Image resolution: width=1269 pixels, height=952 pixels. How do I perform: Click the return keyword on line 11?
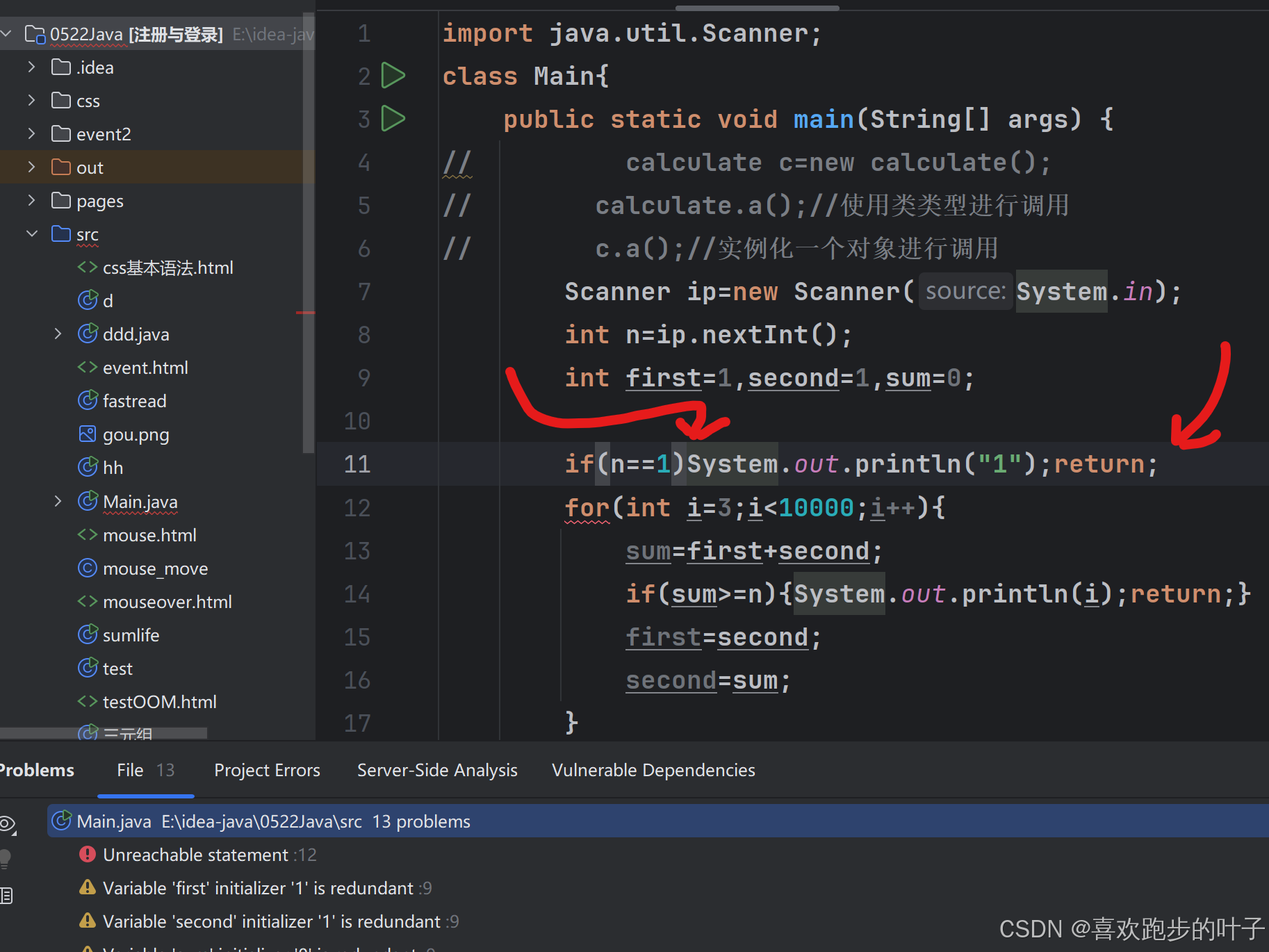(1099, 463)
